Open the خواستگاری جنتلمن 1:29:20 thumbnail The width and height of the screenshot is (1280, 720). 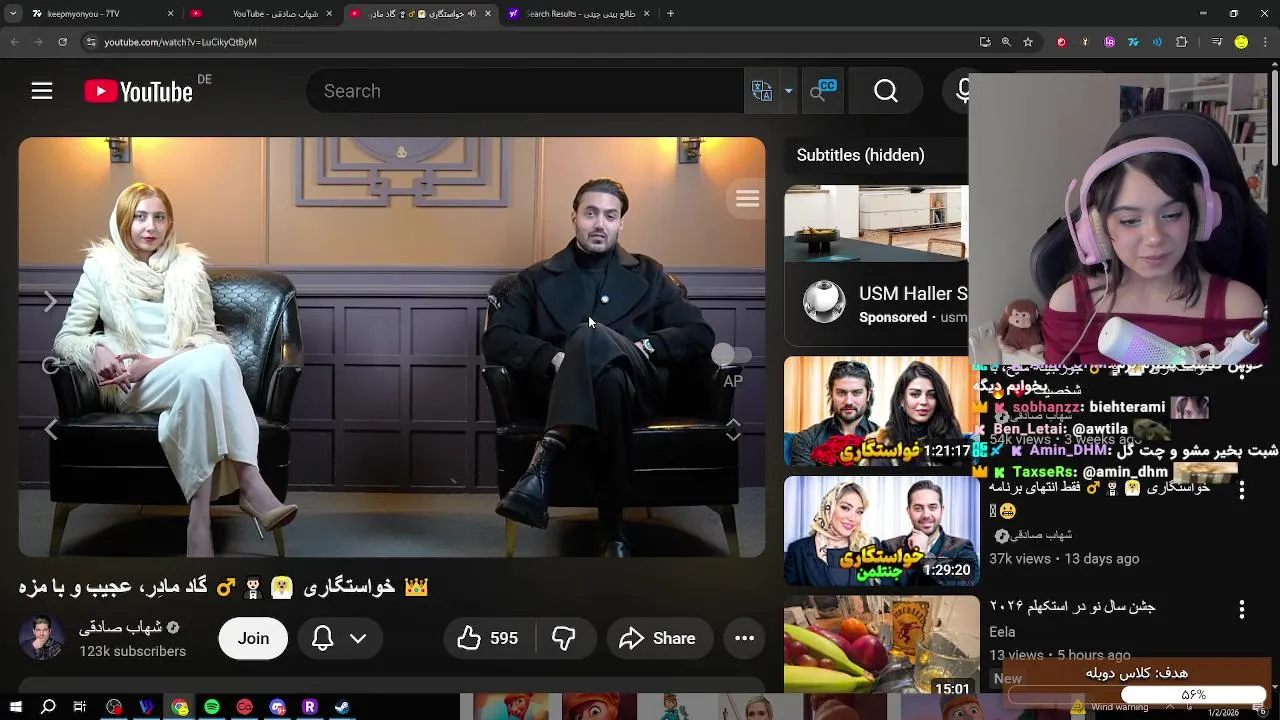pyautogui.click(x=881, y=530)
